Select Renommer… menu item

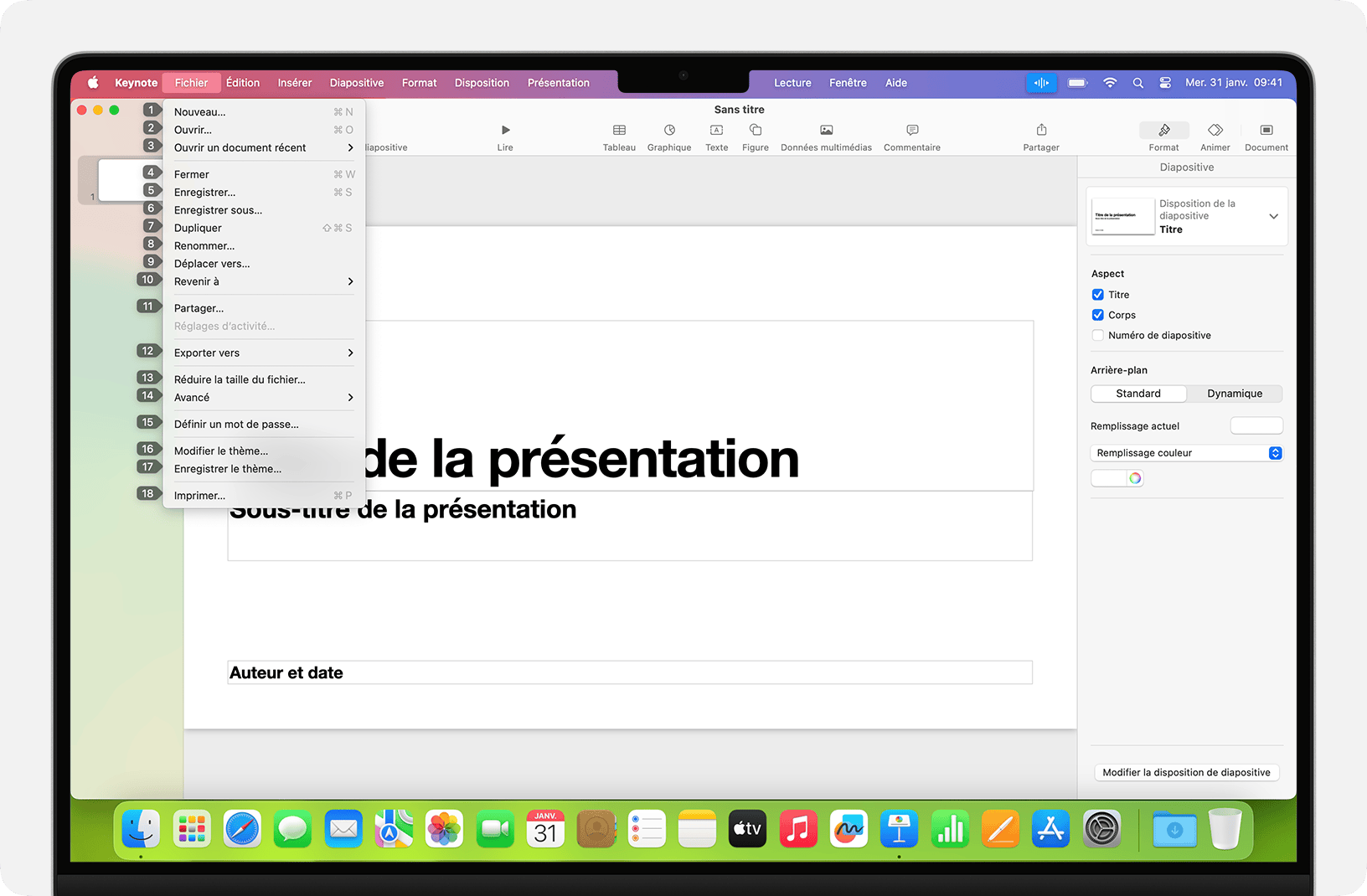pos(264,246)
